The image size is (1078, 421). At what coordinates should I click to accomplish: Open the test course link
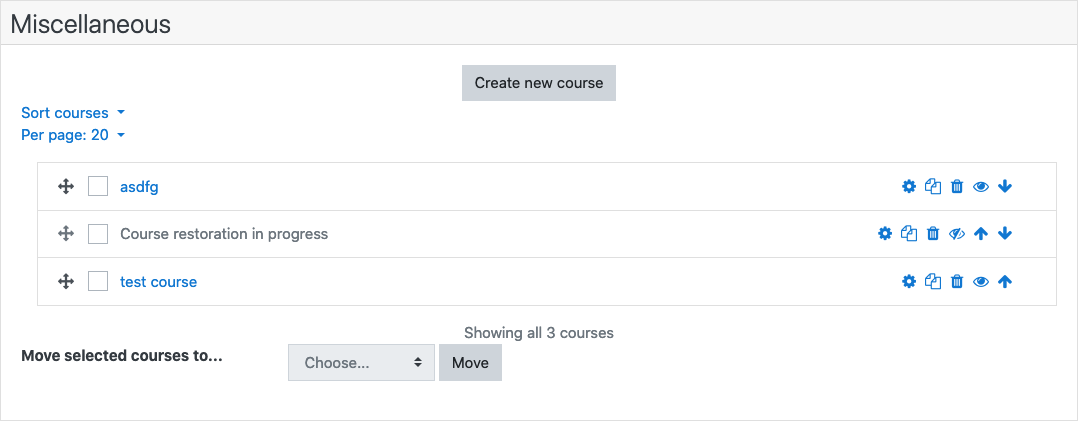tap(158, 281)
